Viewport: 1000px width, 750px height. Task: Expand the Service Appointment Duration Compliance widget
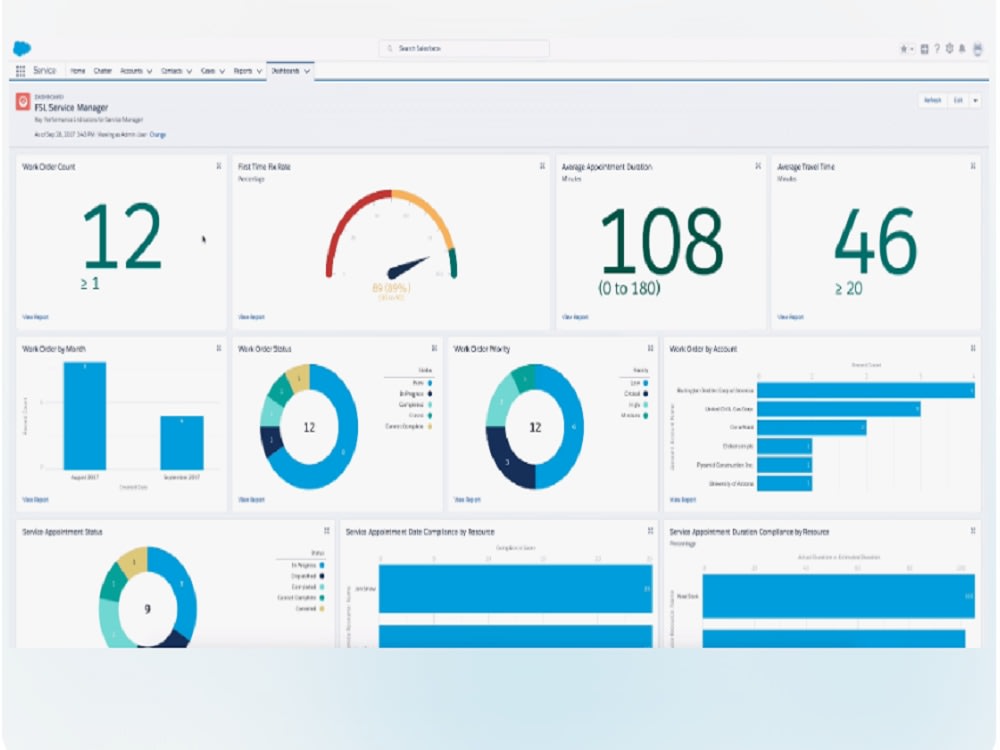coord(973,531)
